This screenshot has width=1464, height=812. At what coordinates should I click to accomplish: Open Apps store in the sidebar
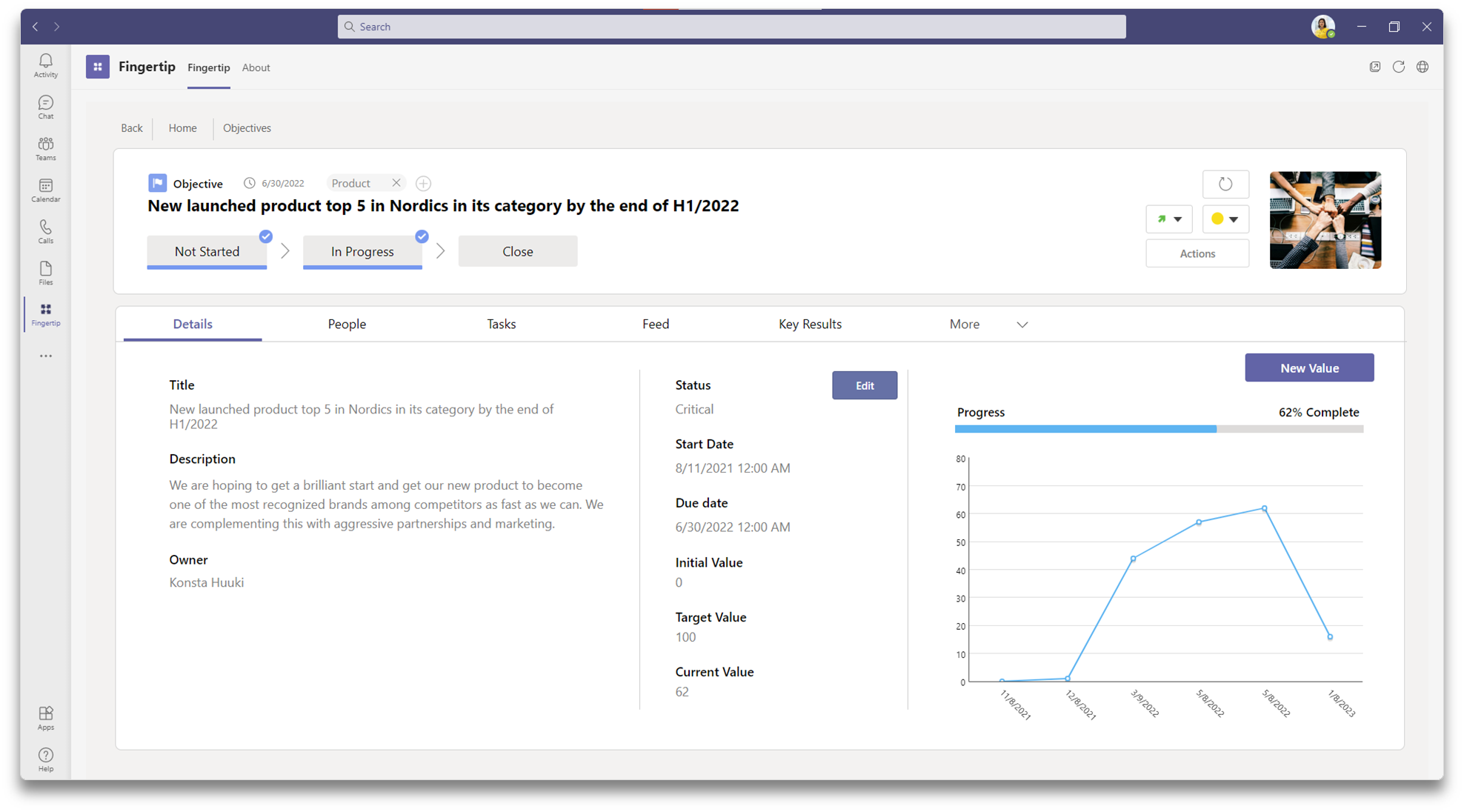[46, 718]
